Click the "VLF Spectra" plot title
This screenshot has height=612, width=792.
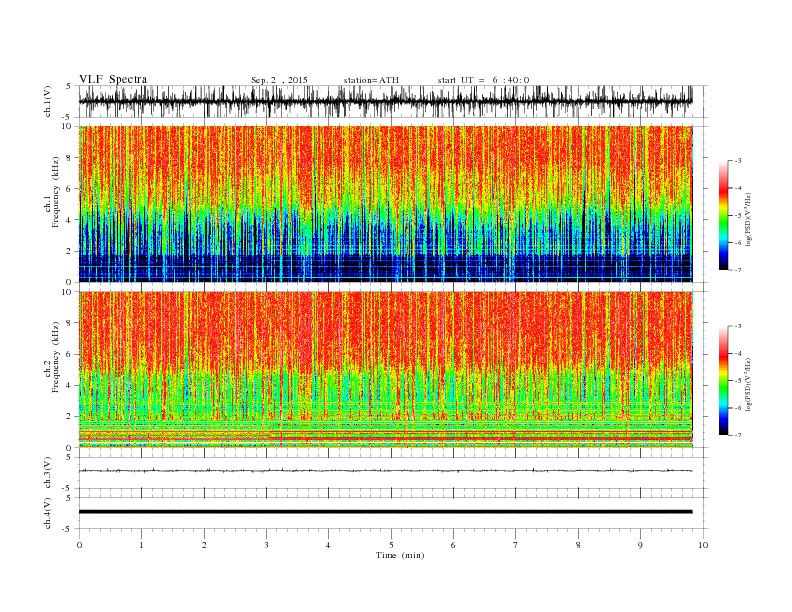[x=113, y=79]
